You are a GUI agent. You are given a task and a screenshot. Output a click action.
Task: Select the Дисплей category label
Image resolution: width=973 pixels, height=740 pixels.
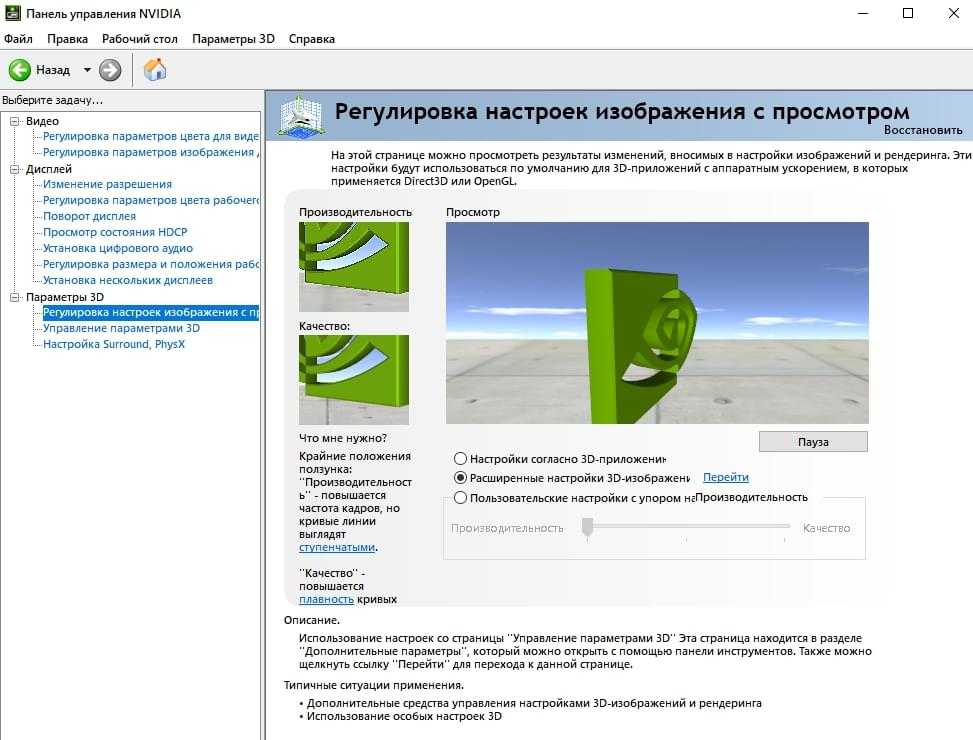tap(48, 169)
